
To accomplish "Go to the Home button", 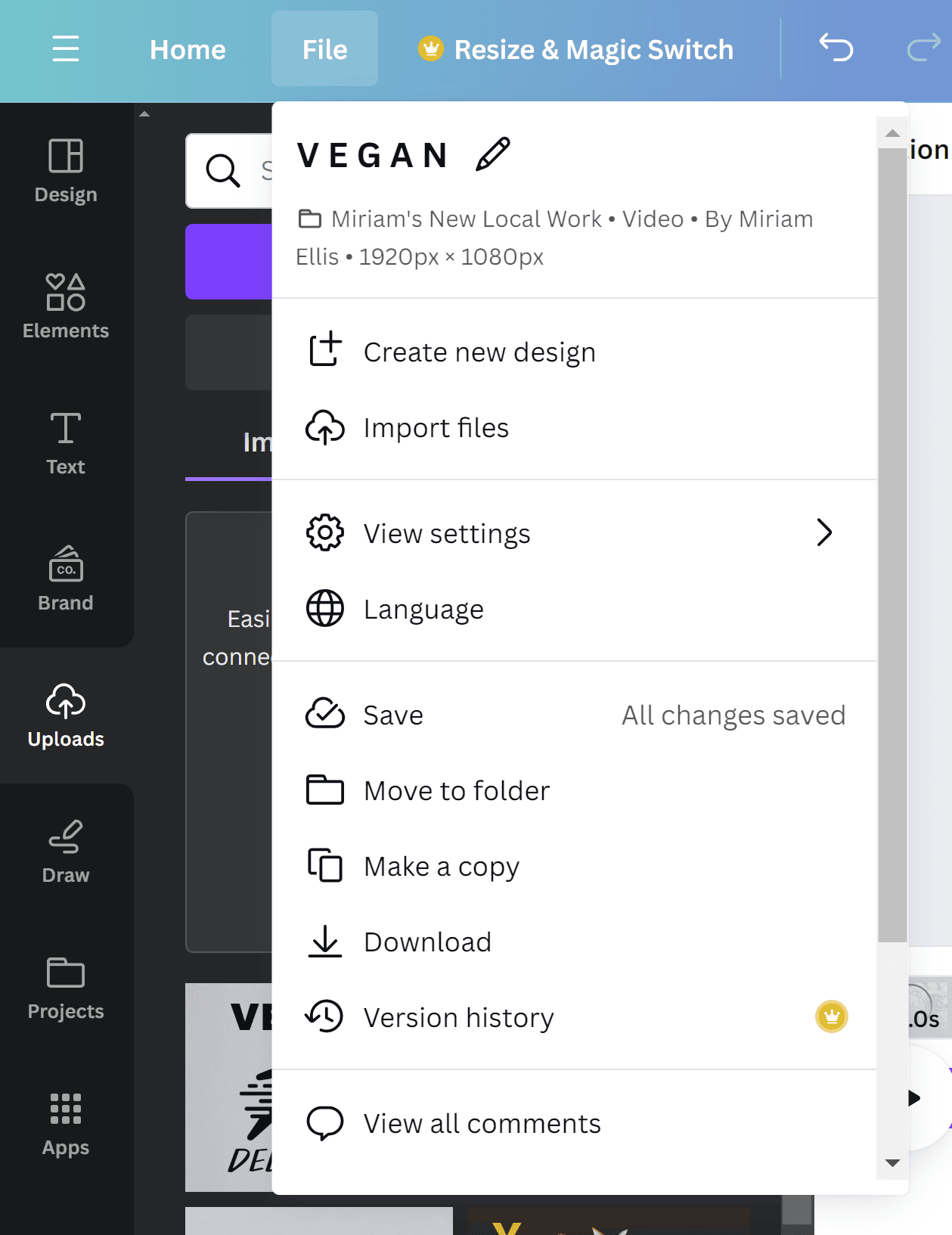I will [x=188, y=49].
